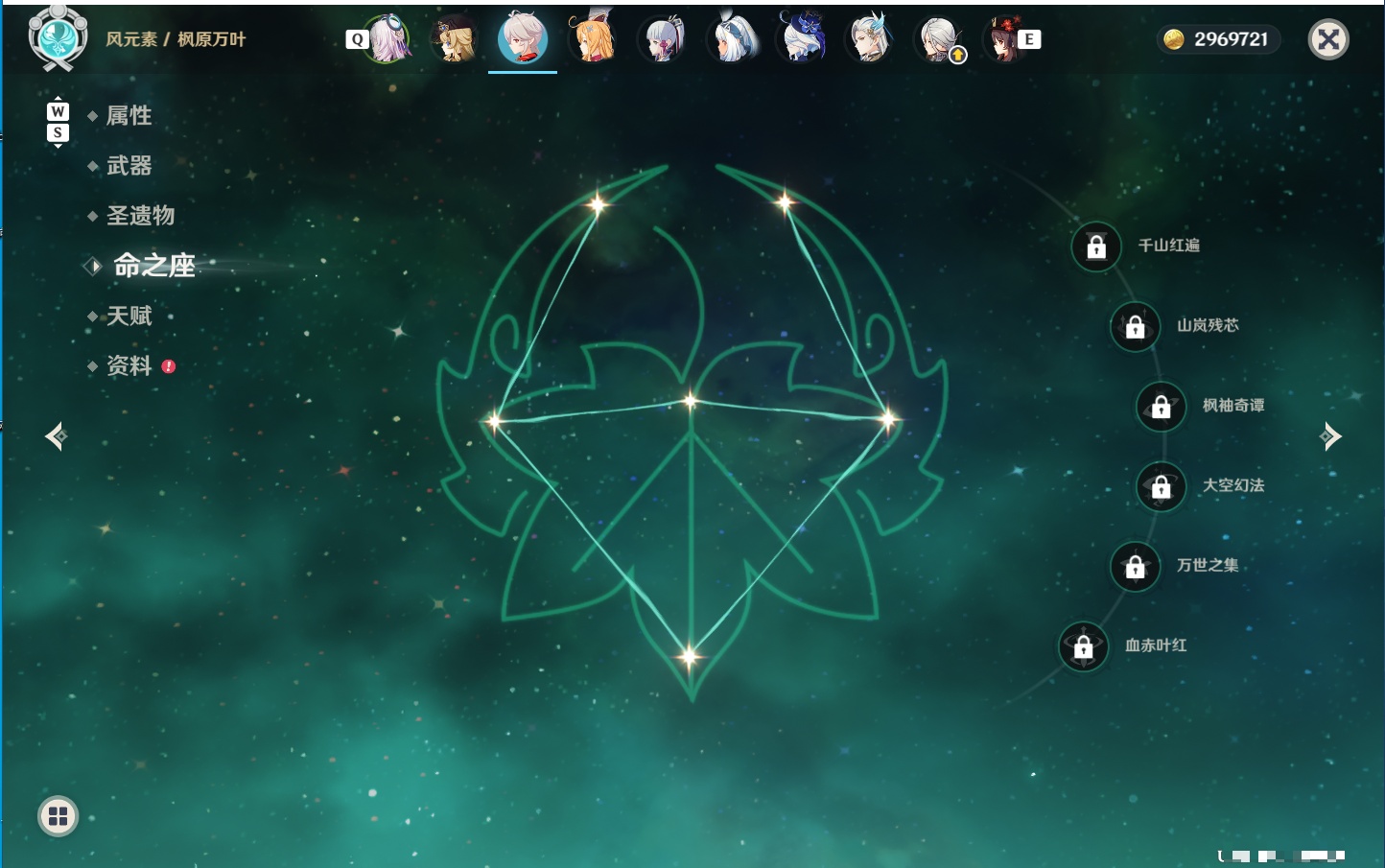
Task: Choose the orange-haired Yoimiya character portrait
Action: pos(592,39)
